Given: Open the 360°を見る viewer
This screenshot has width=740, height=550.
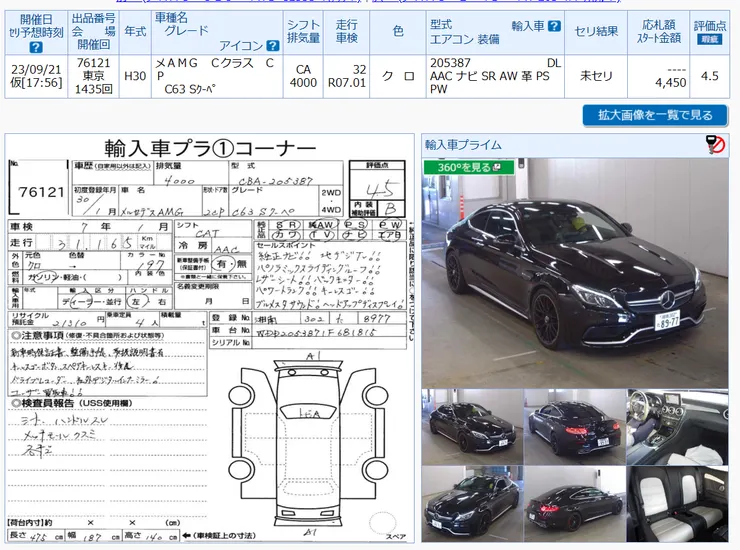Looking at the screenshot, I should click(x=469, y=167).
